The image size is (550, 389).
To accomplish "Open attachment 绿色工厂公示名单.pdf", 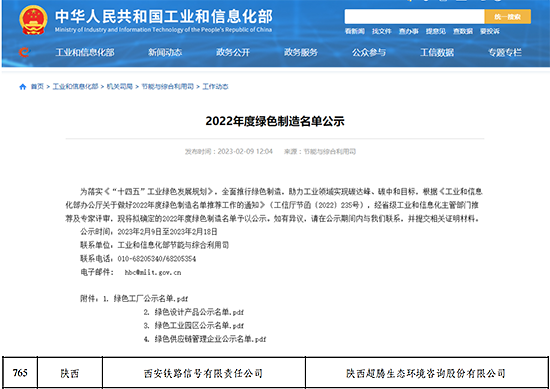I will (x=151, y=299).
